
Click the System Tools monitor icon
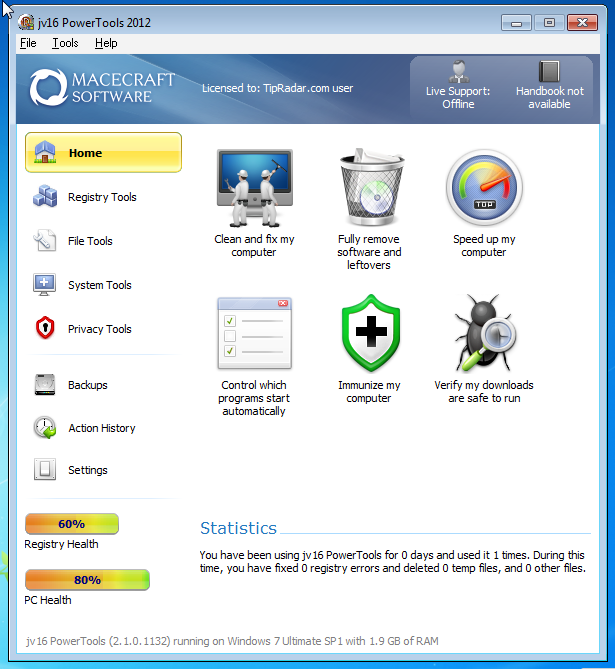coord(45,285)
